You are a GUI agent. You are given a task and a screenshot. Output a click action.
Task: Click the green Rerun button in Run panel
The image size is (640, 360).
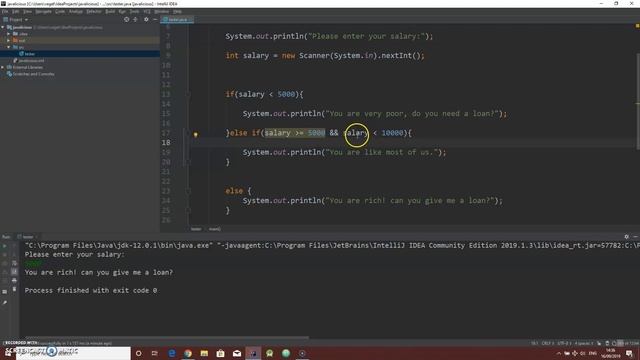[5, 246]
